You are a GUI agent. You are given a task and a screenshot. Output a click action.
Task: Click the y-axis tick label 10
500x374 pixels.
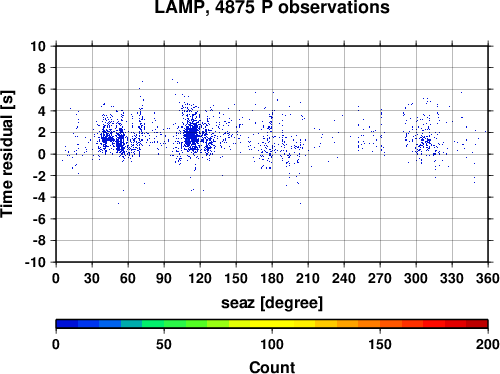point(38,46)
